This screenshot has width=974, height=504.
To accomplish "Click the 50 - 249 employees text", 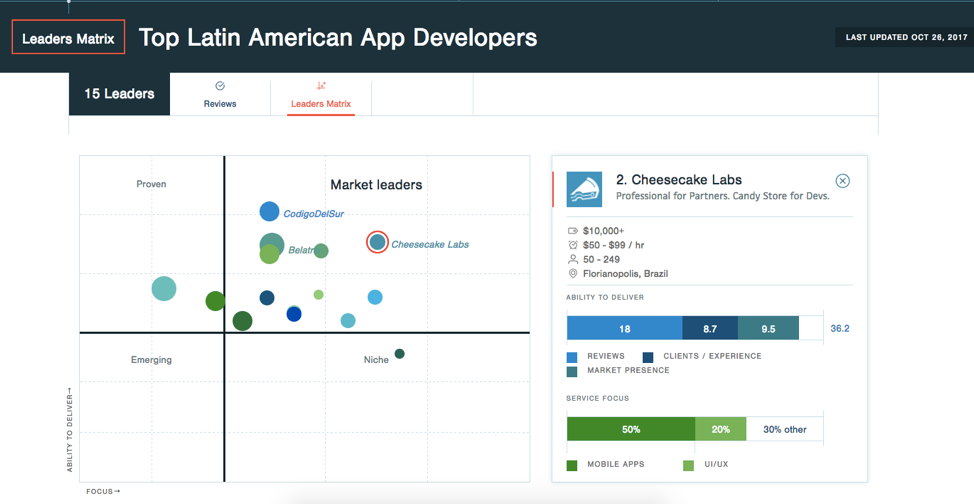I will (601, 259).
